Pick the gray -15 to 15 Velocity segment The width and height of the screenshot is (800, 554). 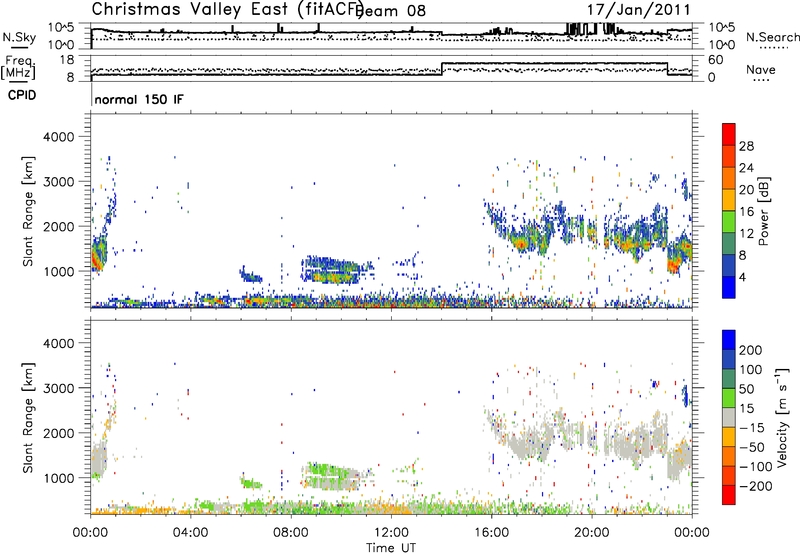pyautogui.click(x=729, y=417)
